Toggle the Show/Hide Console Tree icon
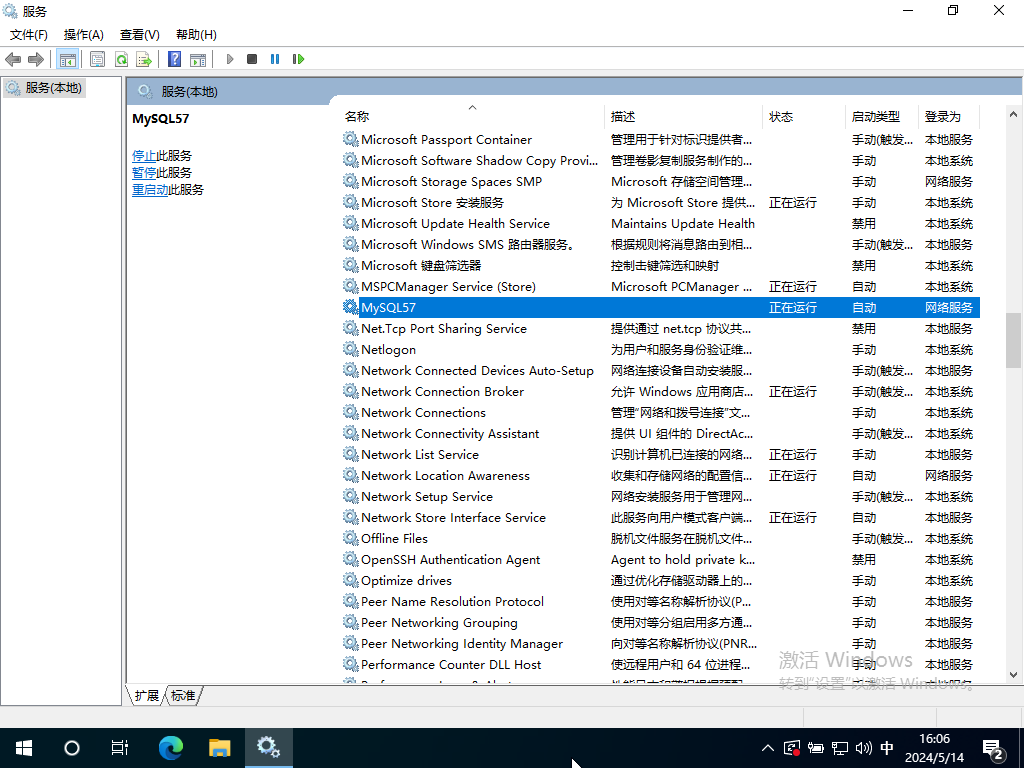This screenshot has height=768, width=1024. pyautogui.click(x=68, y=59)
